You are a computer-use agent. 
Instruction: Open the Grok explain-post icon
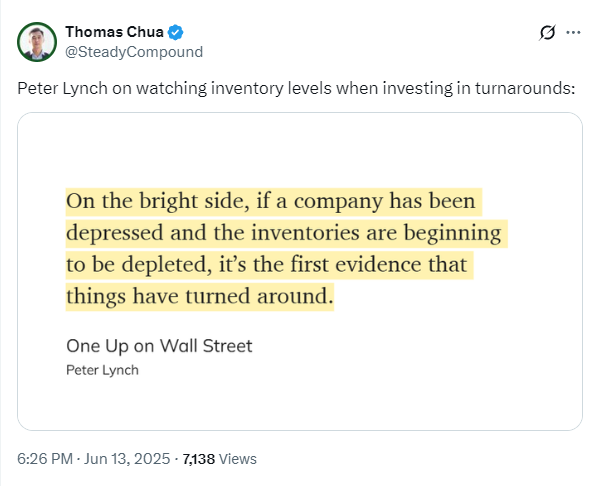pyautogui.click(x=548, y=32)
